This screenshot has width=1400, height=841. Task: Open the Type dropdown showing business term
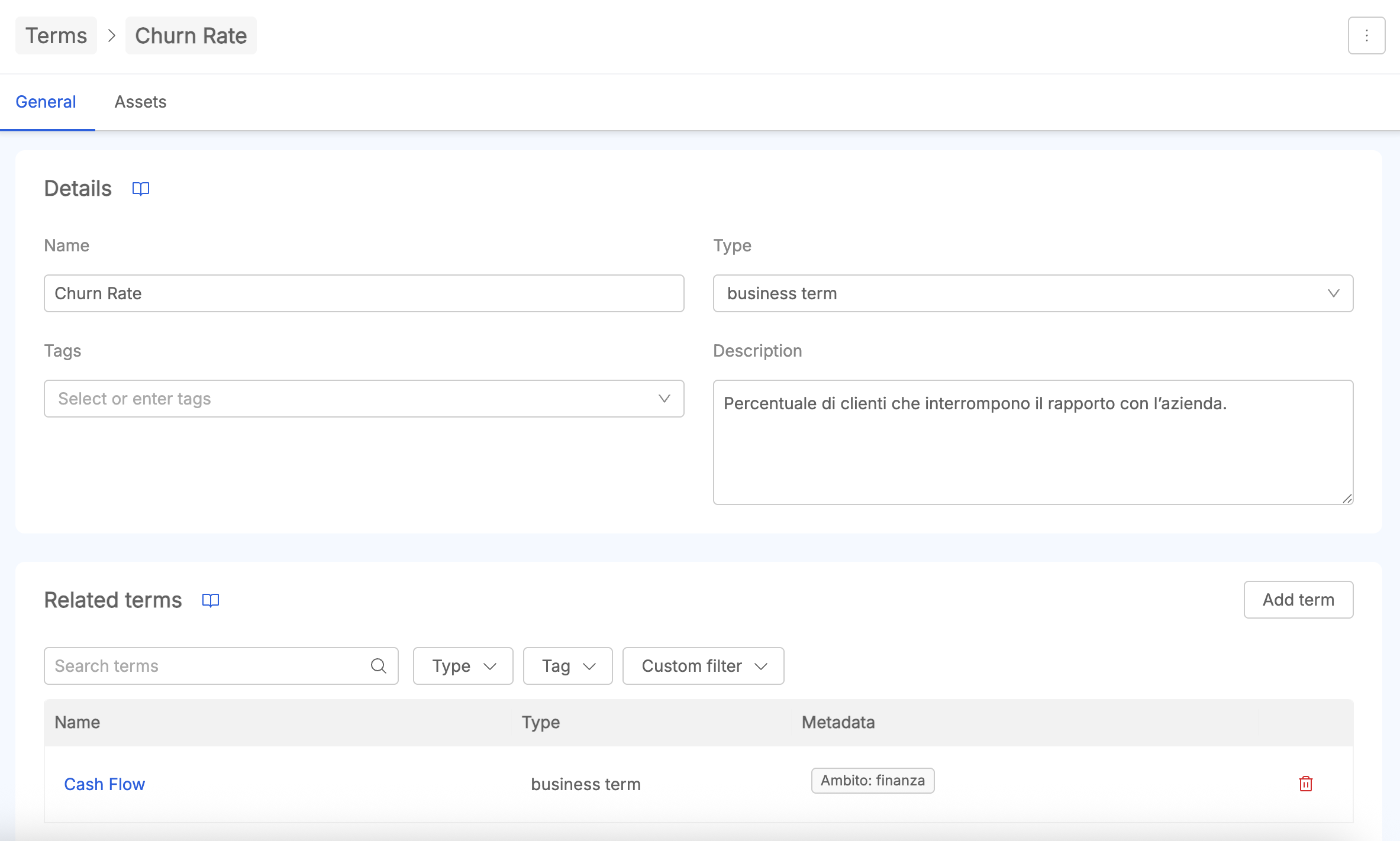(x=1033, y=293)
